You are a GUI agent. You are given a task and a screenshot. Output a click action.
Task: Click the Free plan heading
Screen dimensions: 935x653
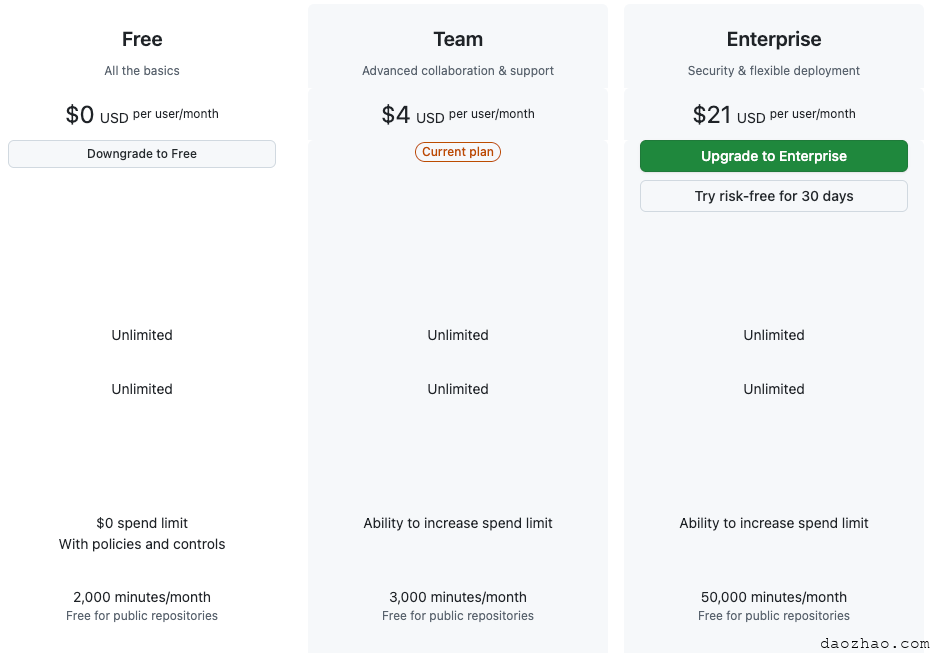[142, 39]
